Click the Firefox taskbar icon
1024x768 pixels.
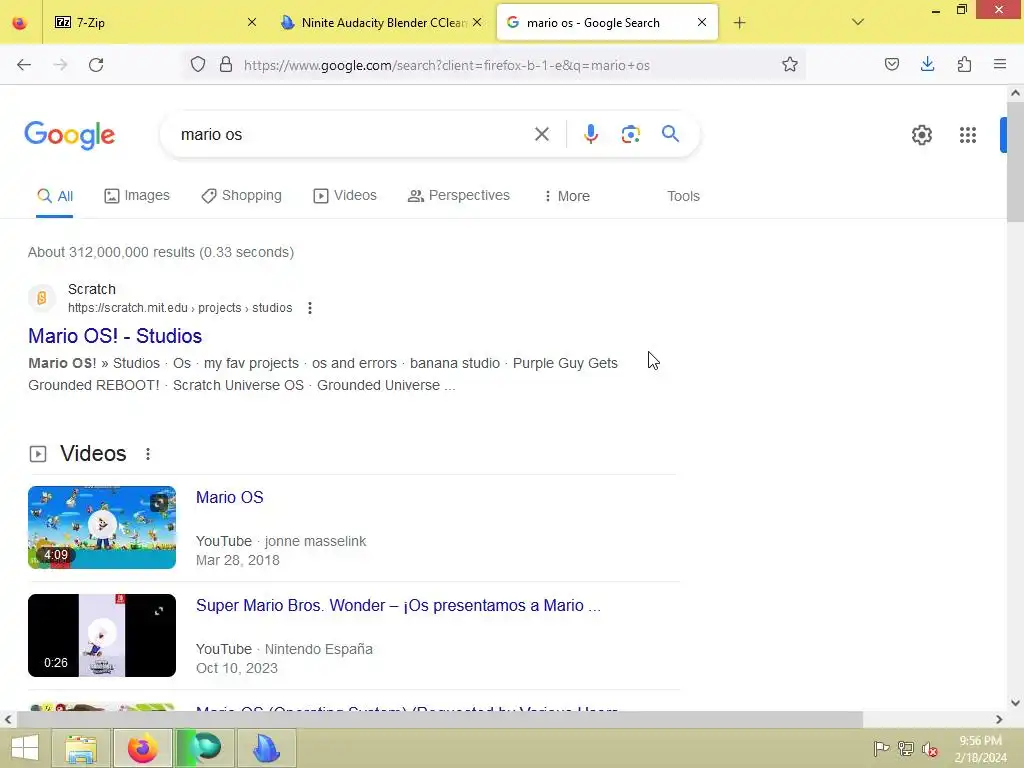(x=142, y=748)
